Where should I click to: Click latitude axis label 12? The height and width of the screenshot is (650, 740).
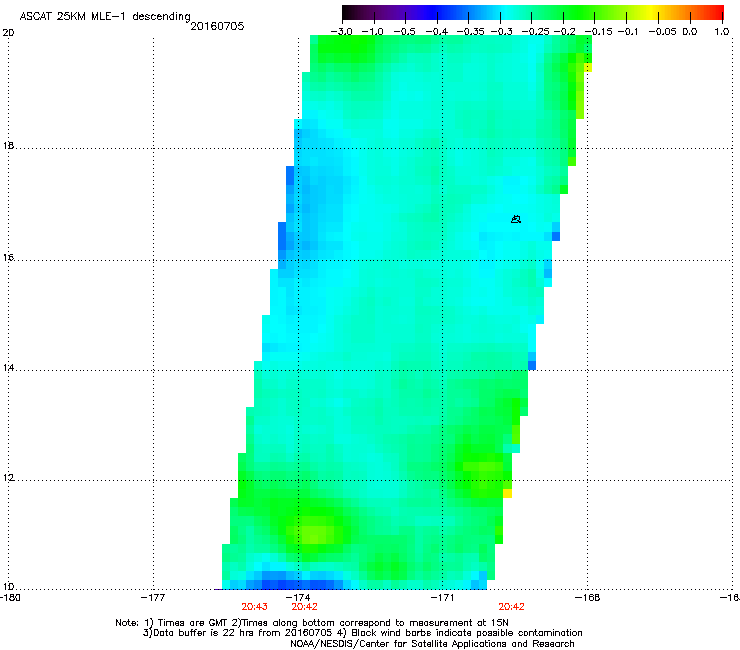(8, 478)
